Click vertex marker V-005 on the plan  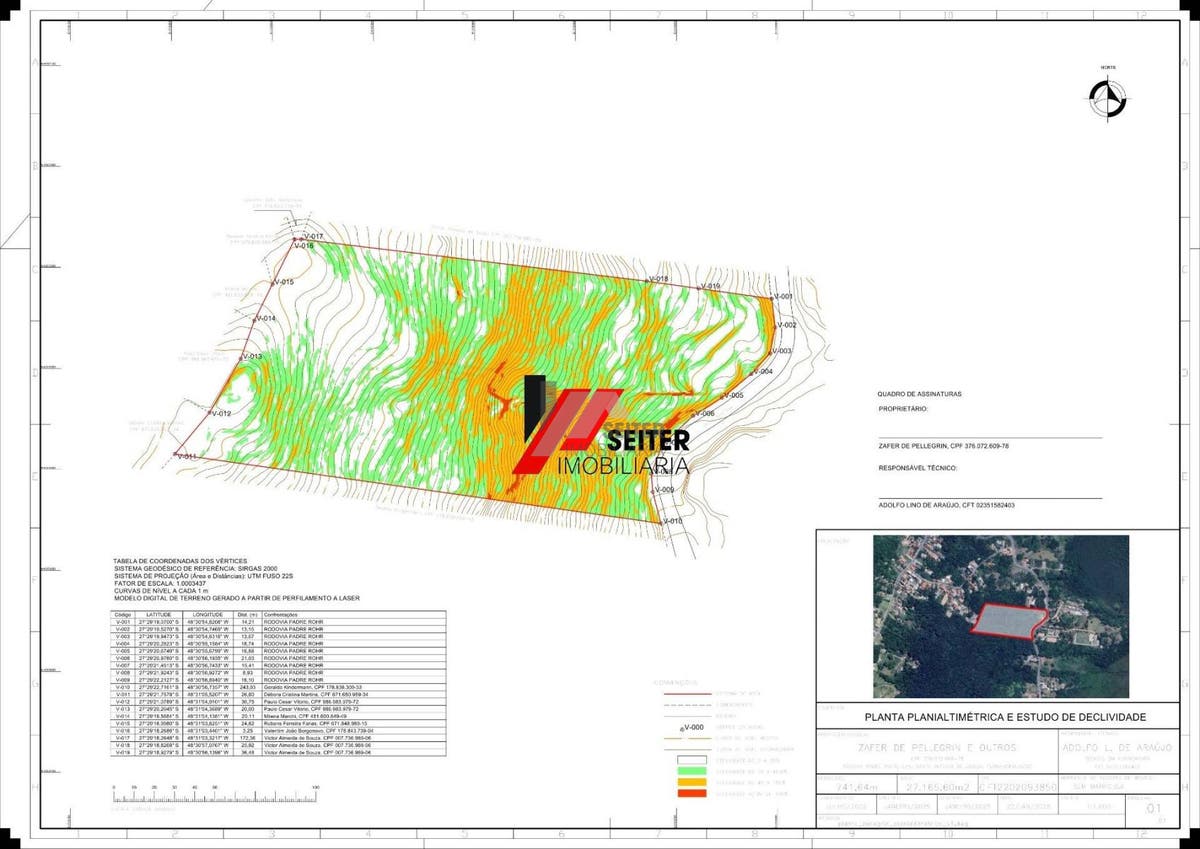pos(732,395)
